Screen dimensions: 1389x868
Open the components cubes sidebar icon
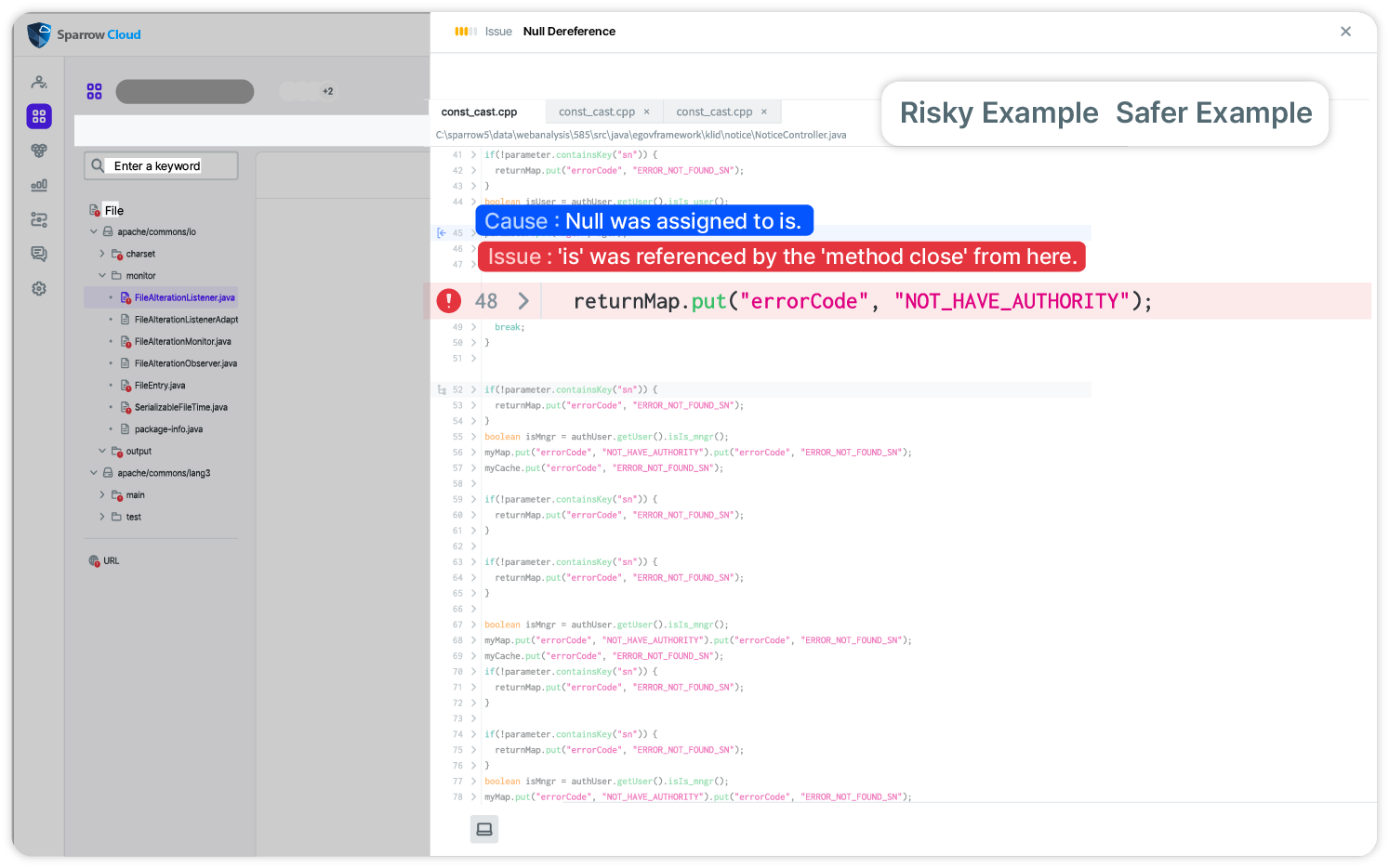coord(39,151)
